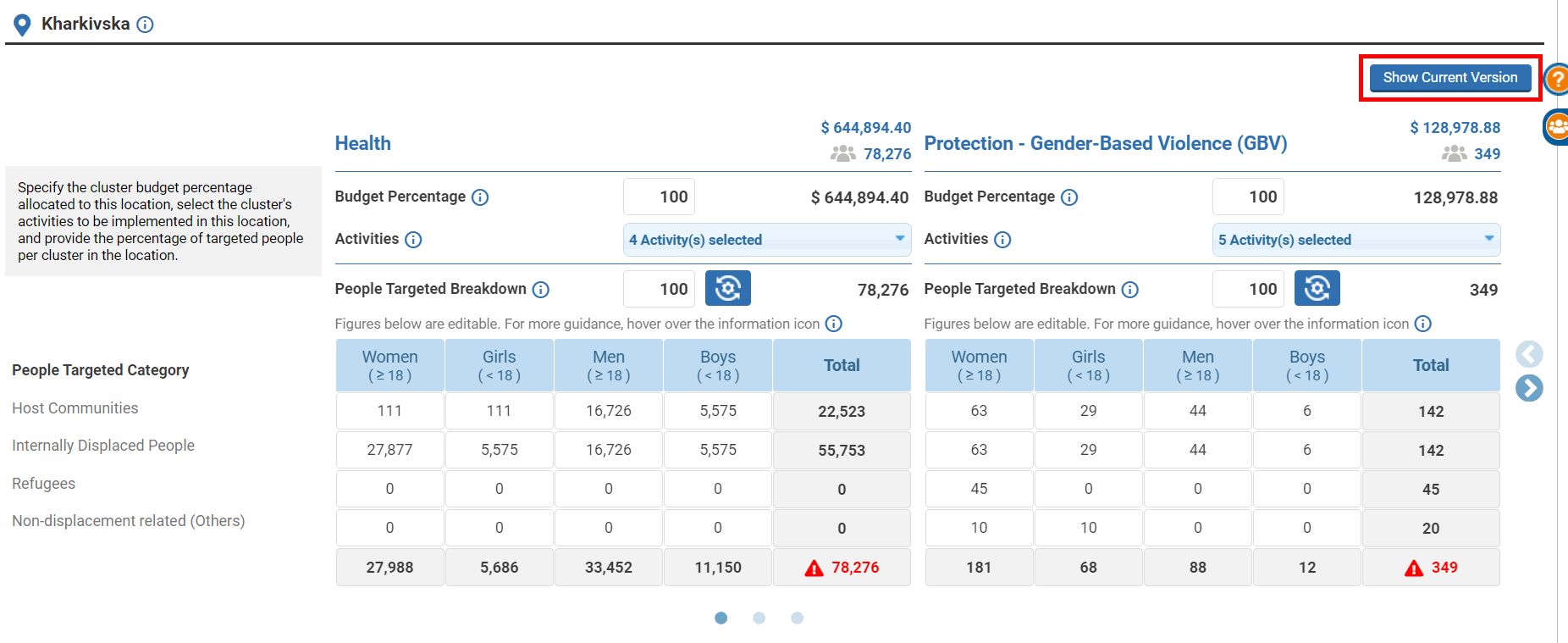
Task: Edit GBV People Targeted percentage field
Action: [x=1248, y=289]
